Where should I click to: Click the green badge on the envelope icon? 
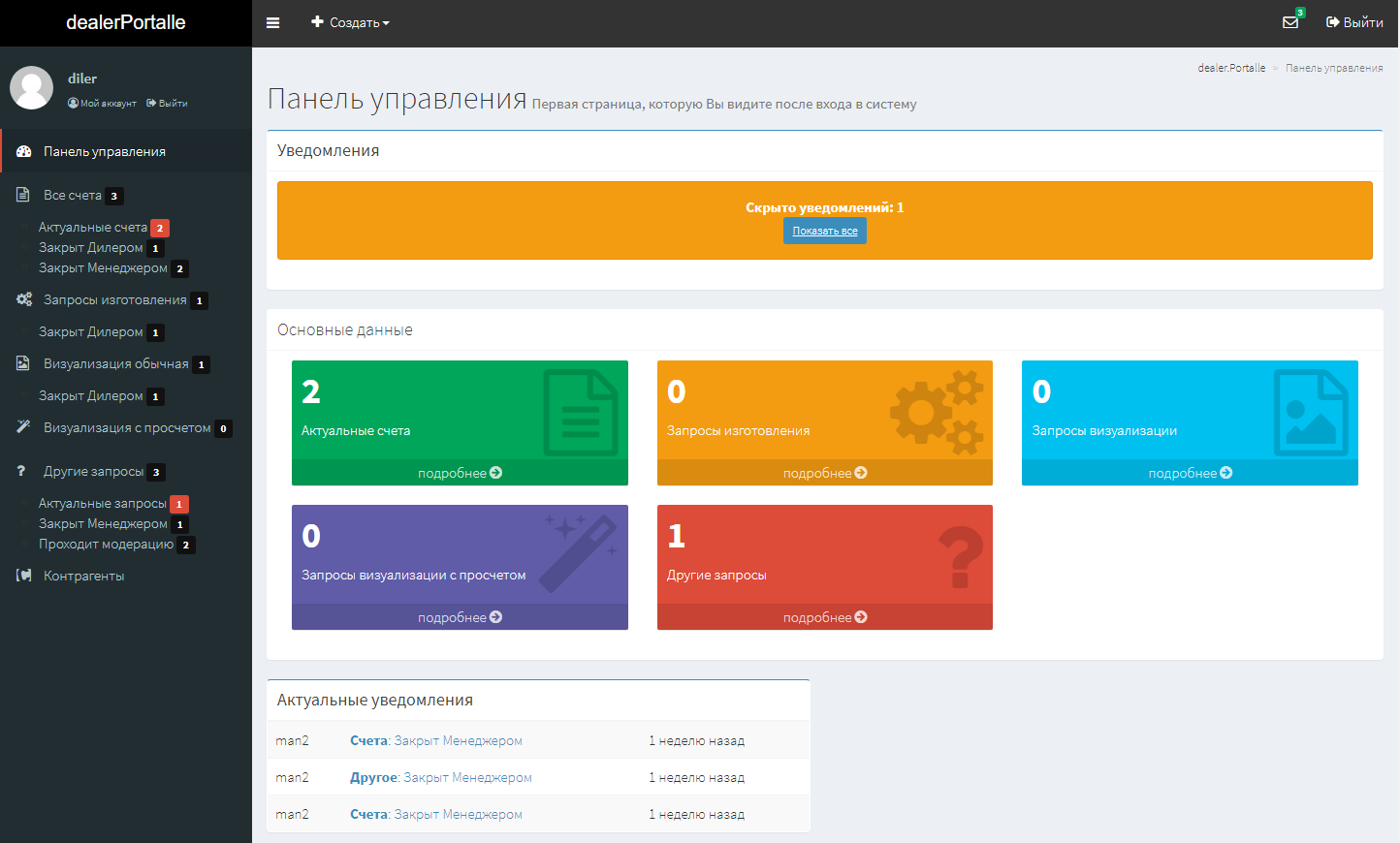1300,13
